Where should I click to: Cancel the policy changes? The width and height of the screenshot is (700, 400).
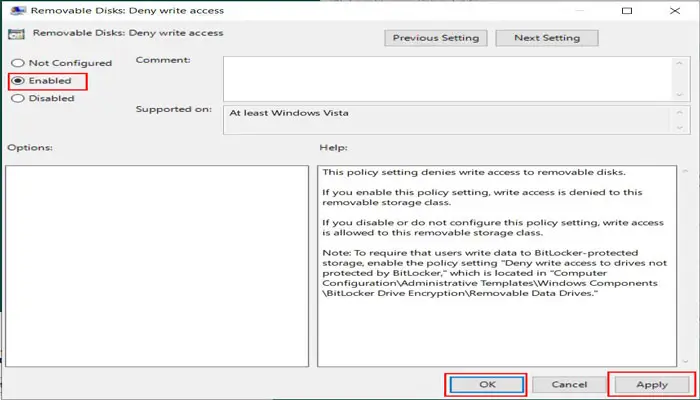[x=569, y=383]
